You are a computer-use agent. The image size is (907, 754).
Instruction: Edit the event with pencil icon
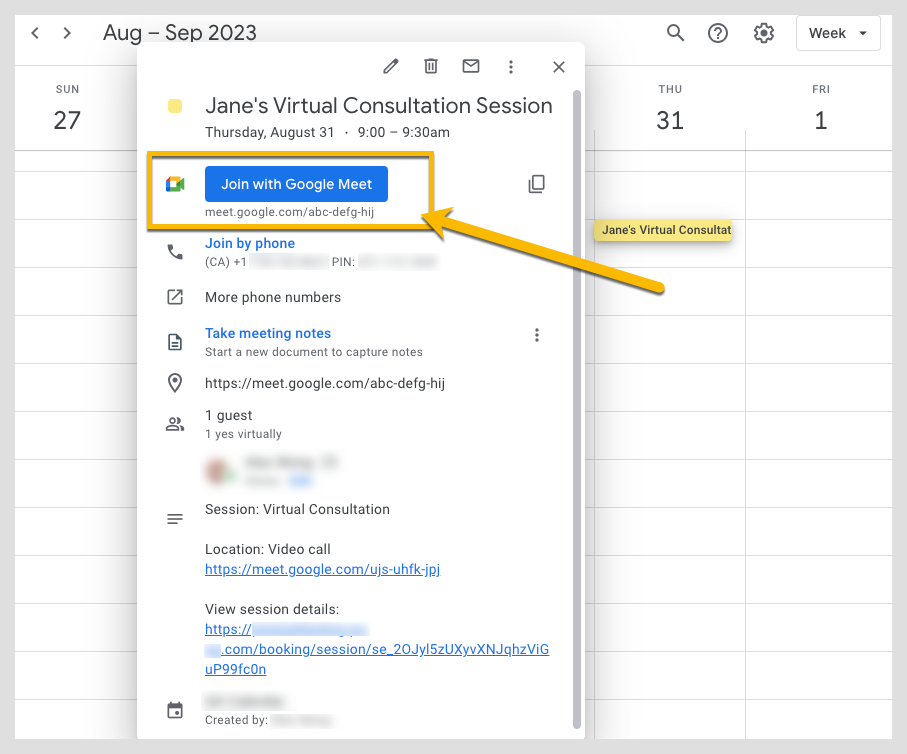391,67
